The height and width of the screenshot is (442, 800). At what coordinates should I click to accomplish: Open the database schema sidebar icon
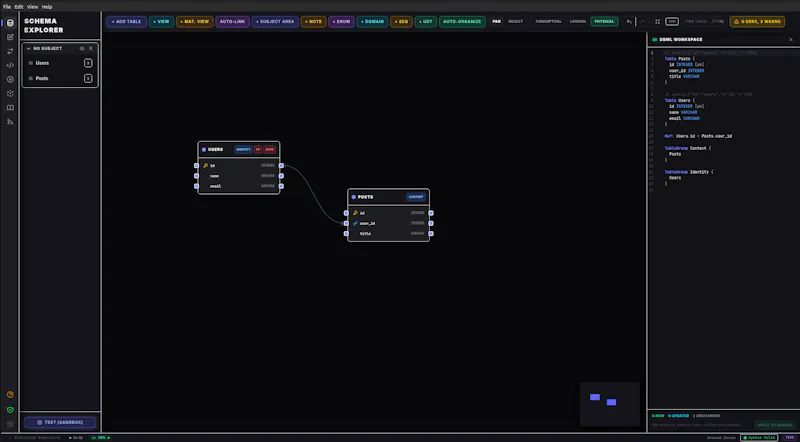[x=10, y=23]
